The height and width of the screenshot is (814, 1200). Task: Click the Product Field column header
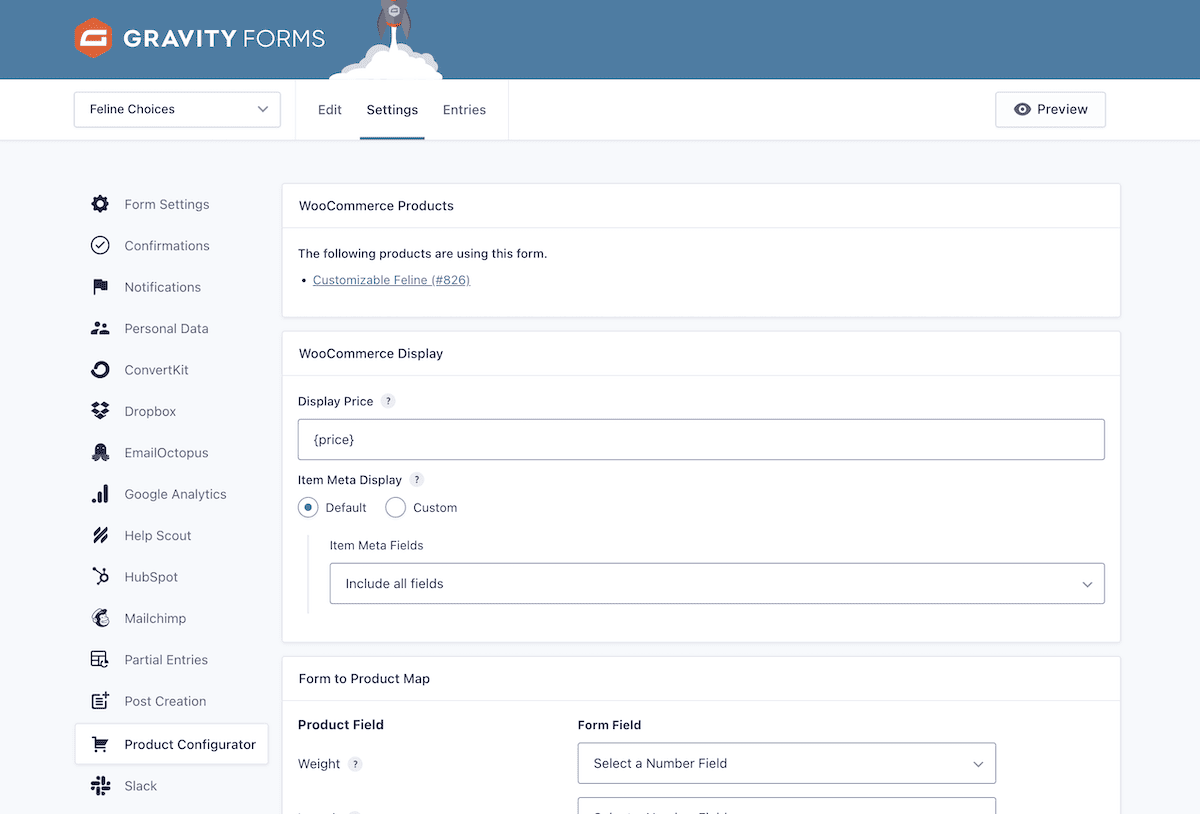pyautogui.click(x=341, y=724)
